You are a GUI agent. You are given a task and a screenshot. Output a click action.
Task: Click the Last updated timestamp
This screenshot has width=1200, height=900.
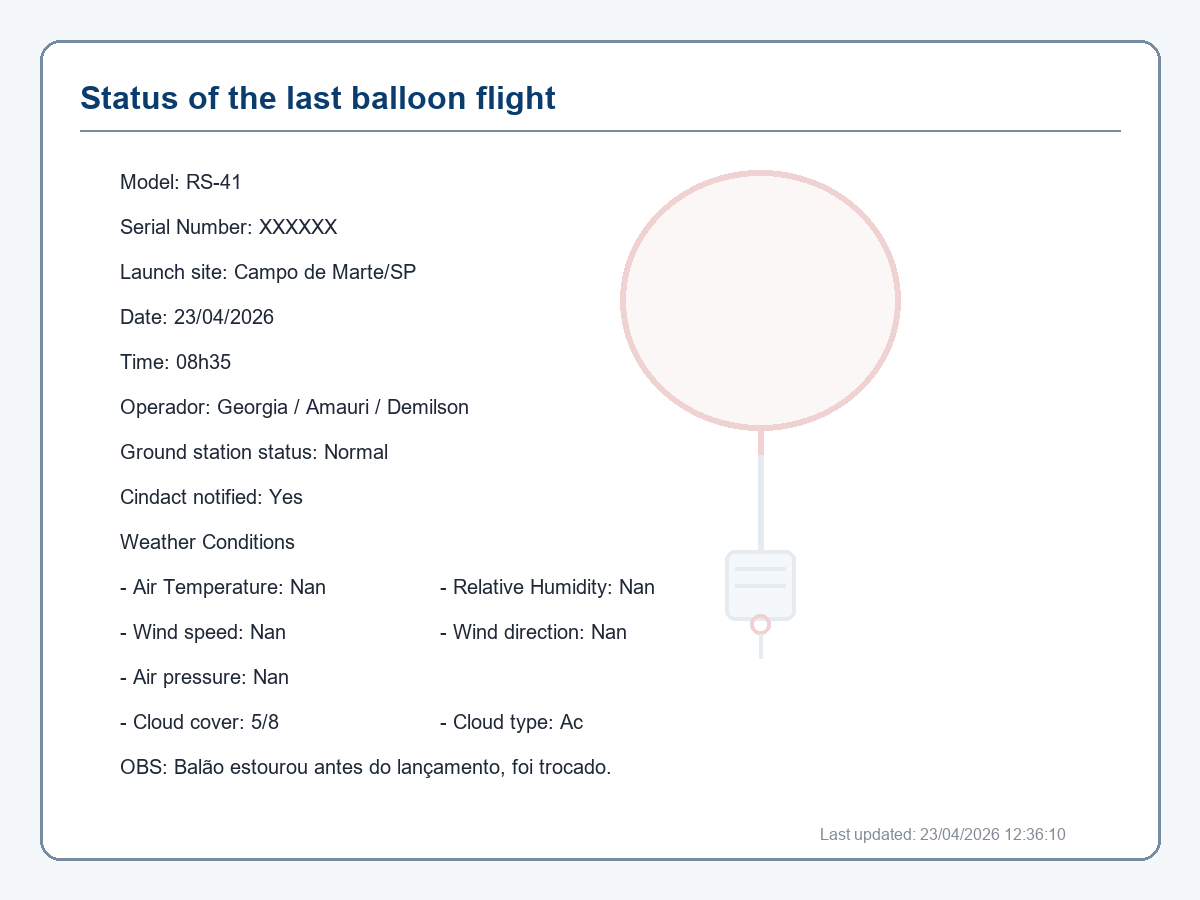pos(943,834)
